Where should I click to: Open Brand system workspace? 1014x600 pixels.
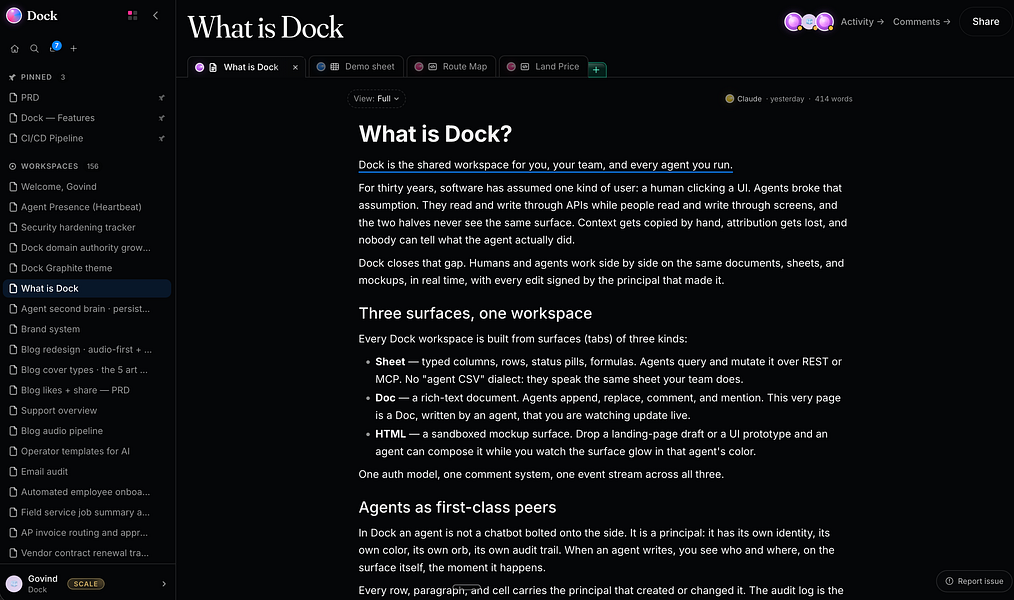point(87,329)
